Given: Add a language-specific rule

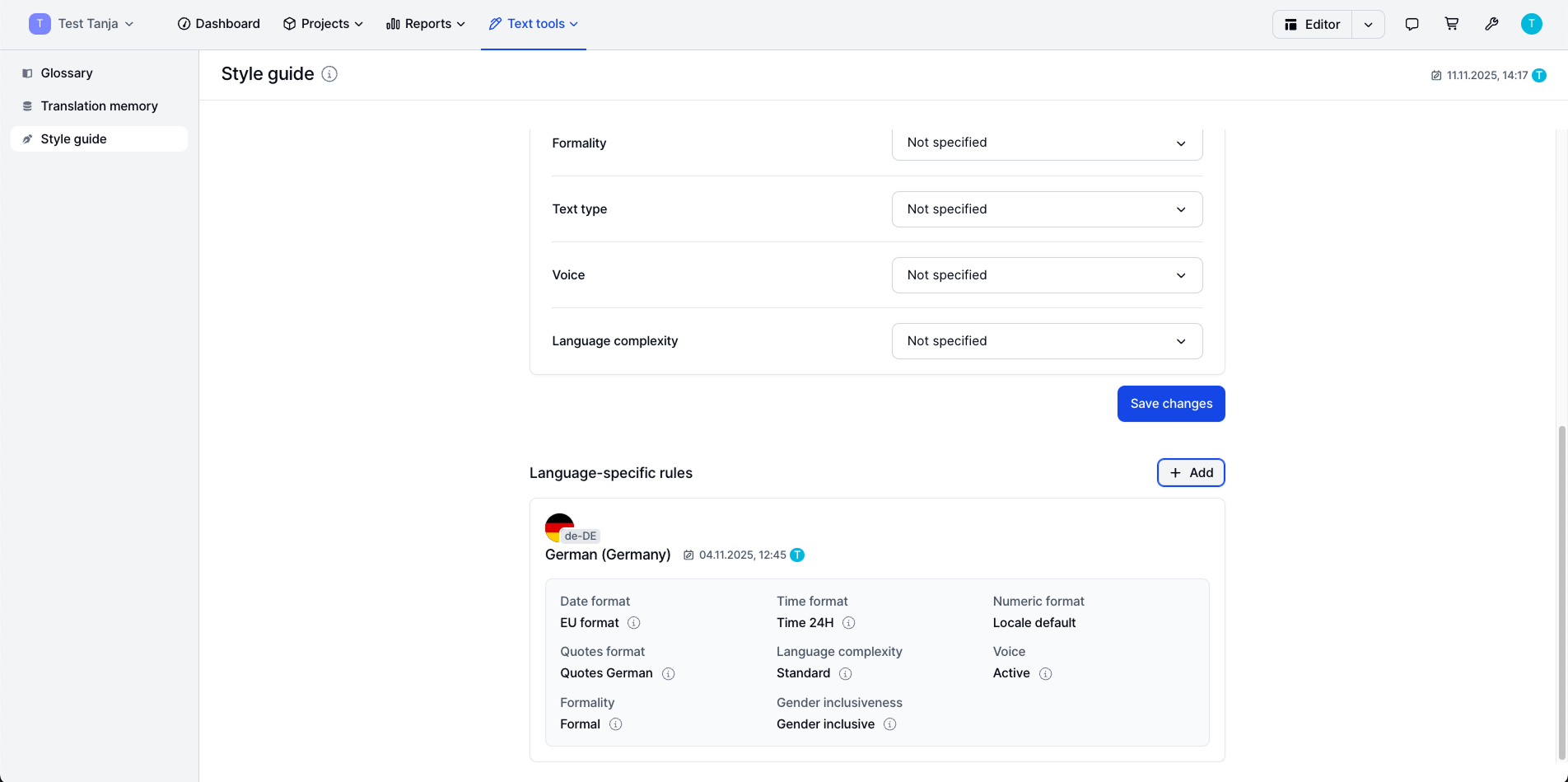Looking at the screenshot, I should [1191, 473].
